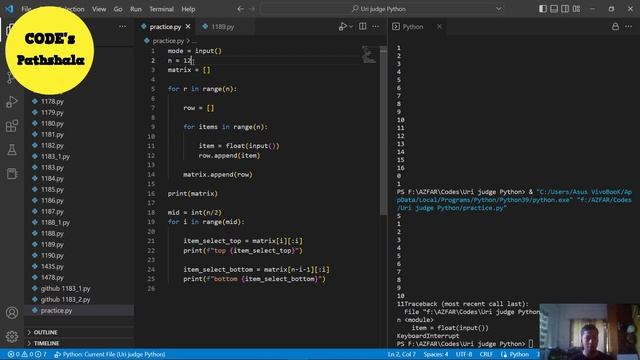
Task: Open errors and warnings status indicator
Action: tap(27, 354)
